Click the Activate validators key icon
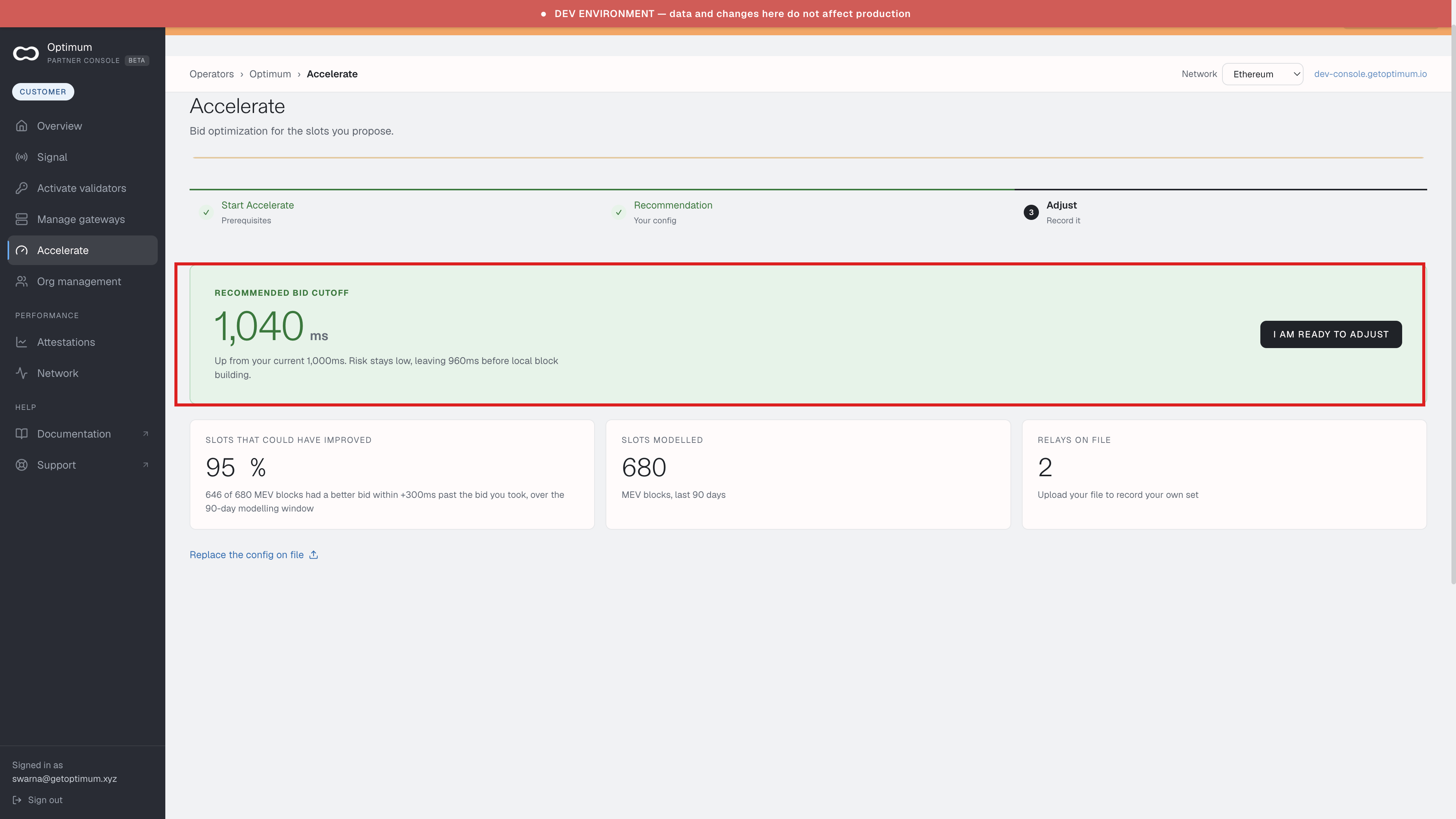 click(22, 188)
